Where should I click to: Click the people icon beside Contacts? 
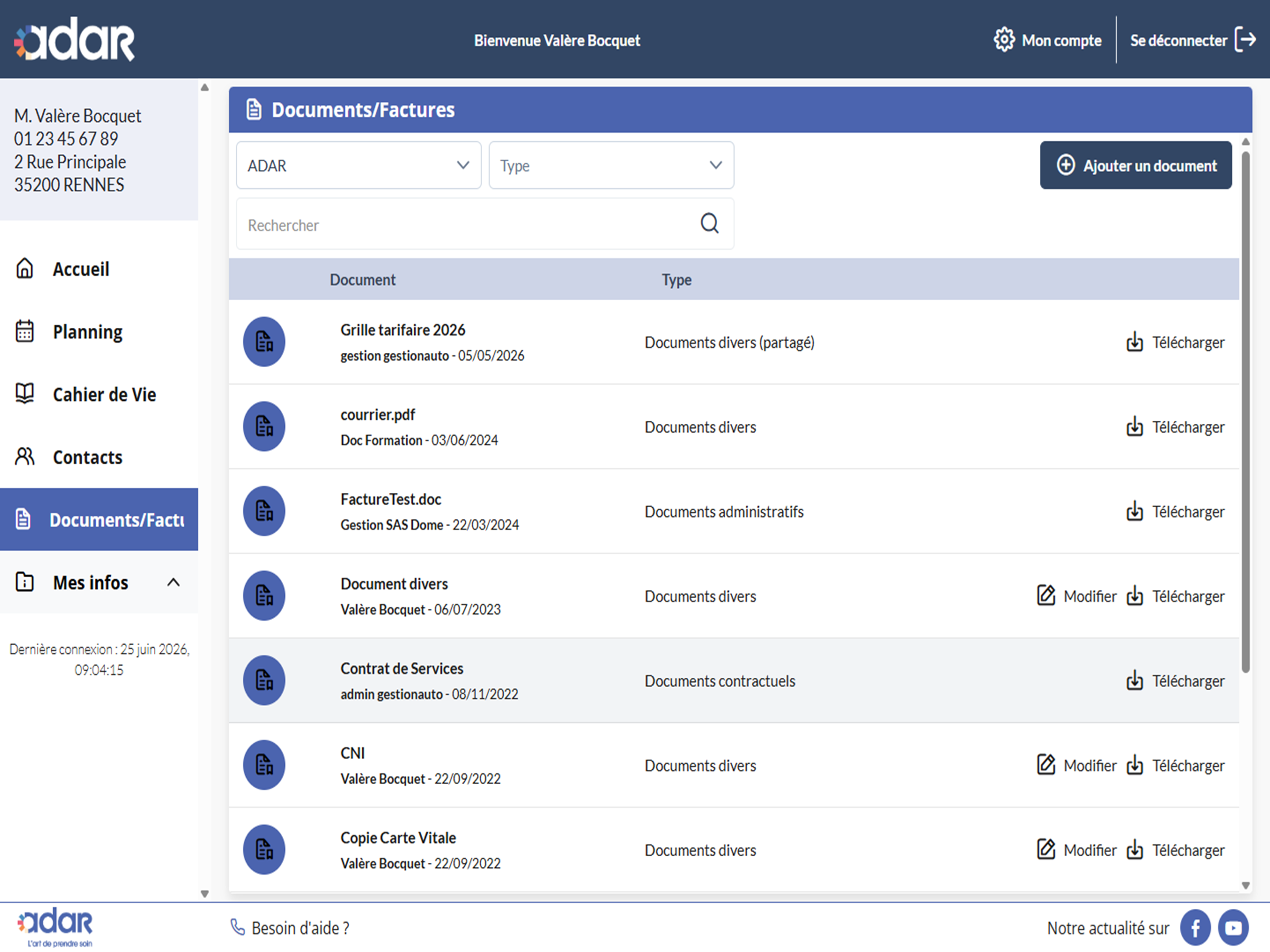[x=25, y=456]
